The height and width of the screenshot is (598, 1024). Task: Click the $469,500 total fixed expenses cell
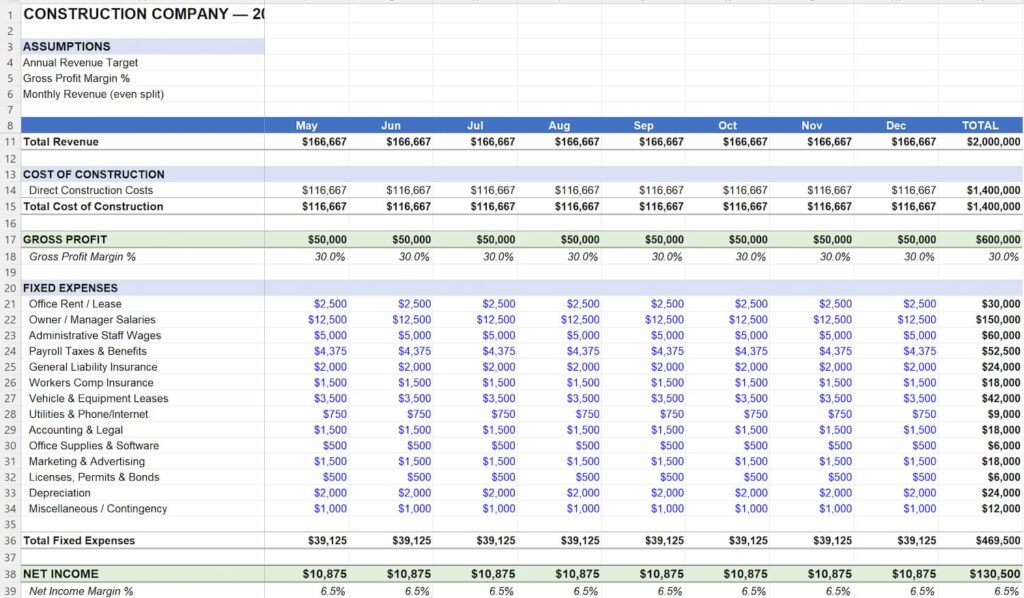click(997, 541)
